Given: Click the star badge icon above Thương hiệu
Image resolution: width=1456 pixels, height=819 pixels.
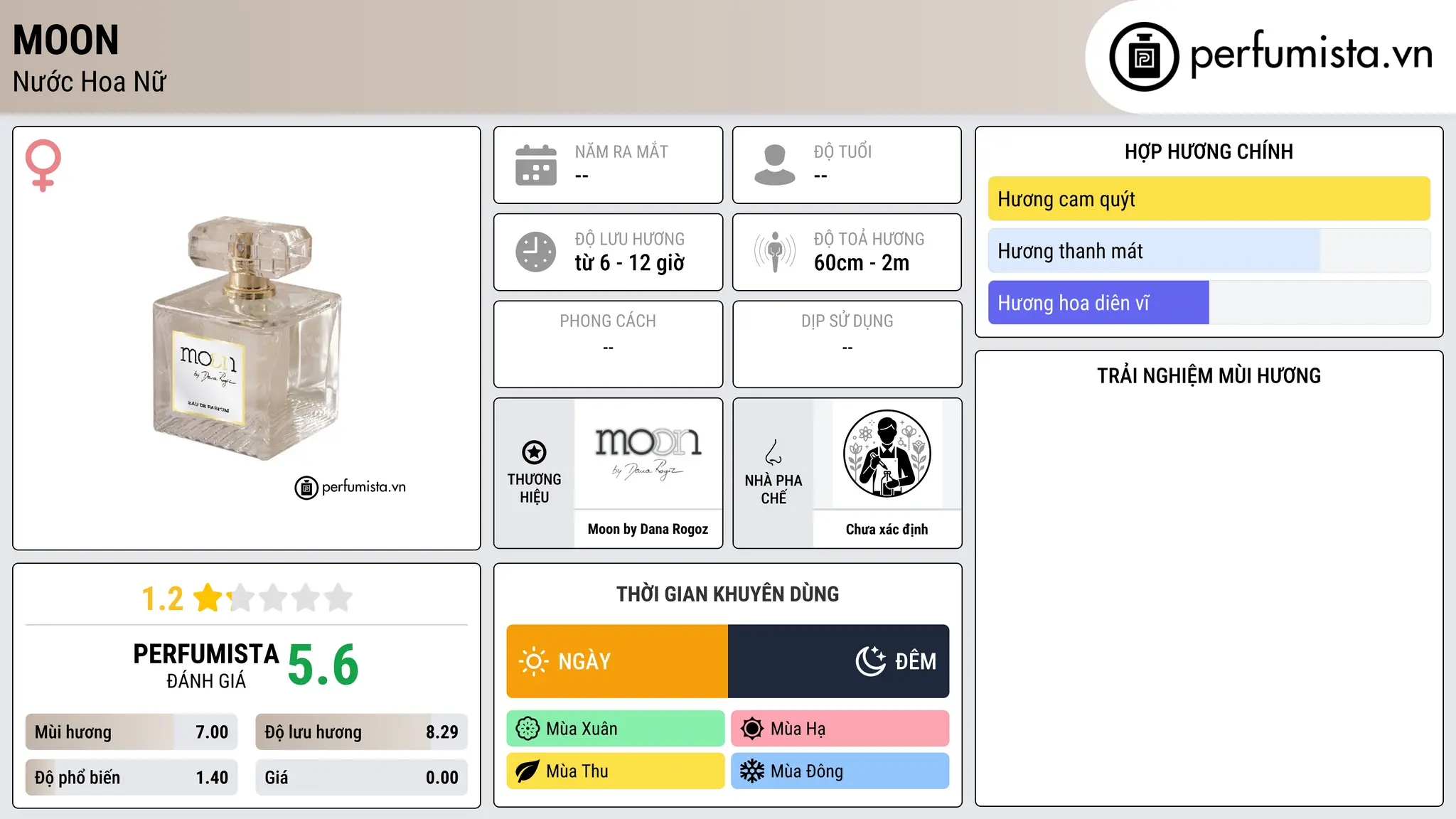Looking at the screenshot, I should point(534,452).
